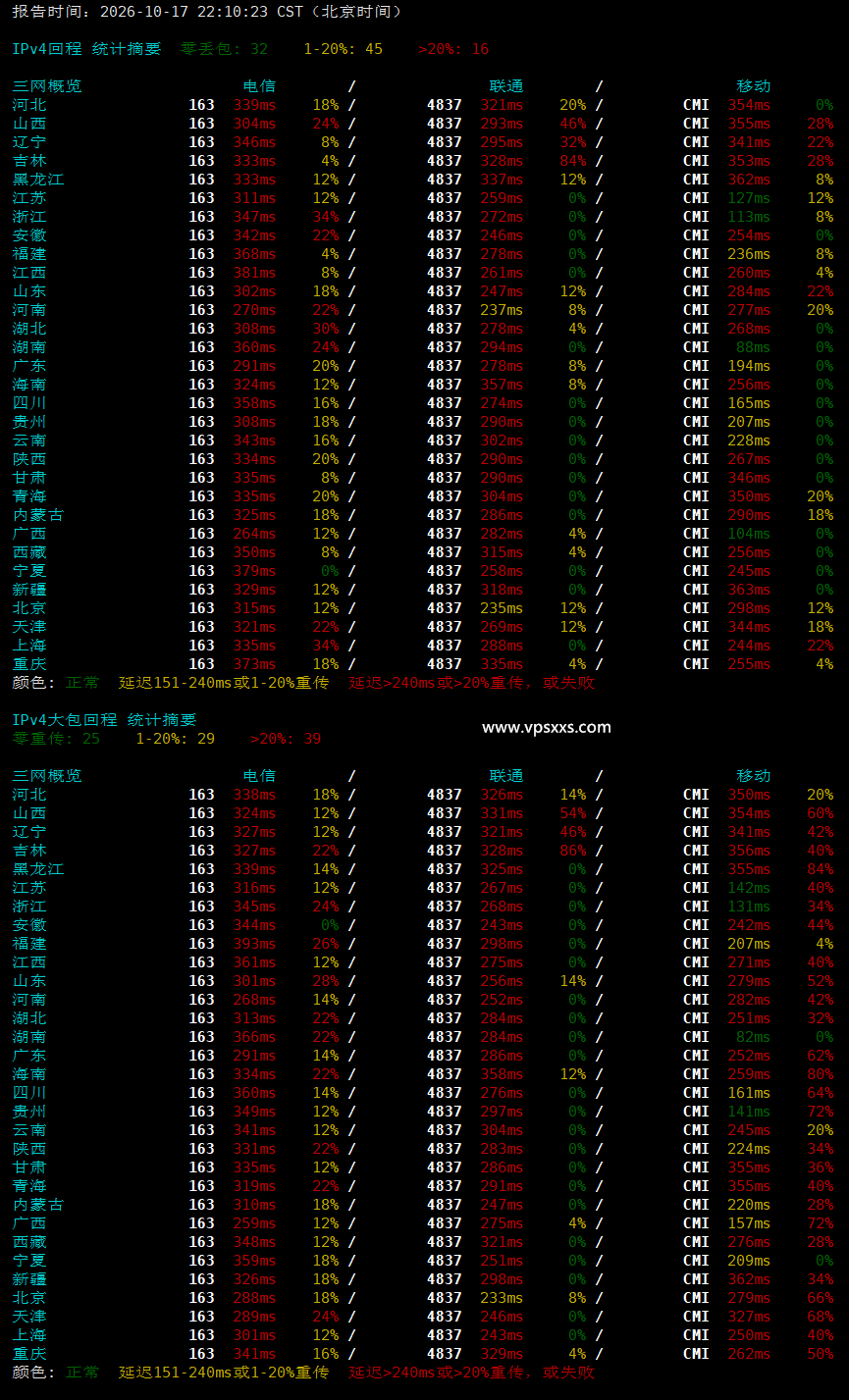Click the 颜色 legend line under IPv4大包回程 table
The image size is (849, 1400).
(x=303, y=1373)
